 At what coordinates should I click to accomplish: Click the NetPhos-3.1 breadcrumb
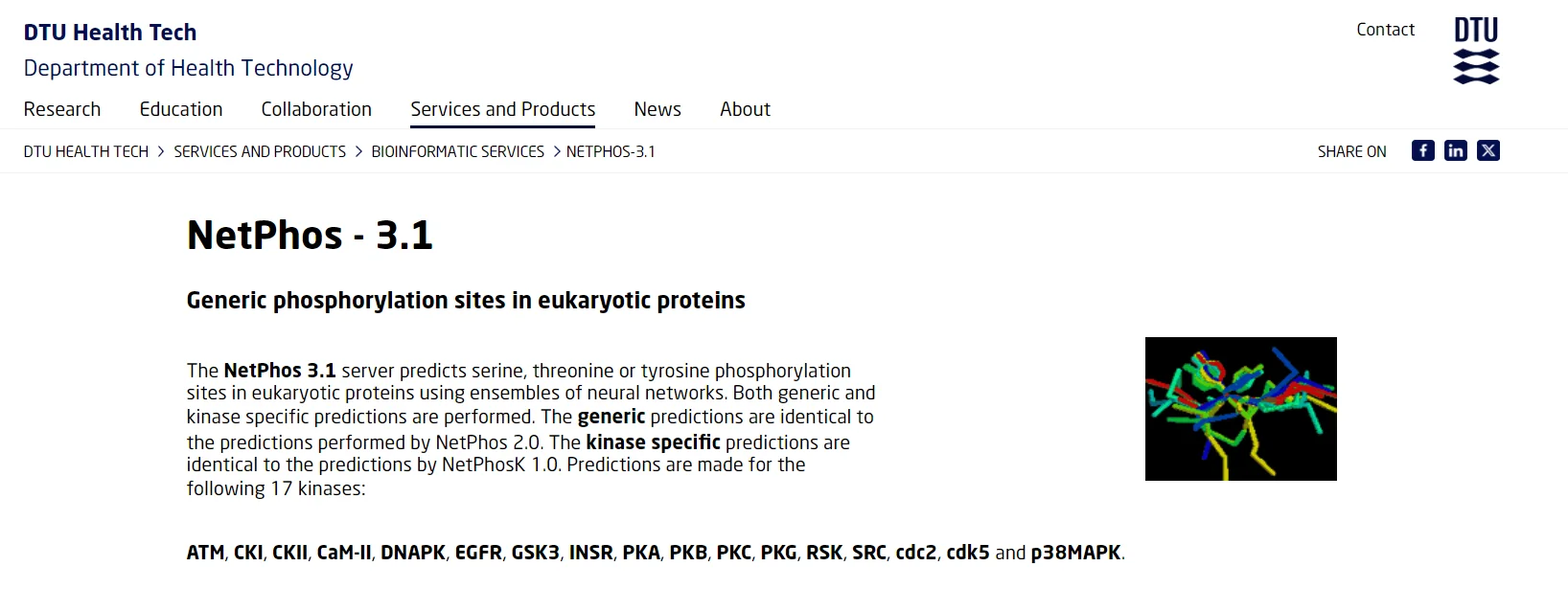tap(611, 151)
